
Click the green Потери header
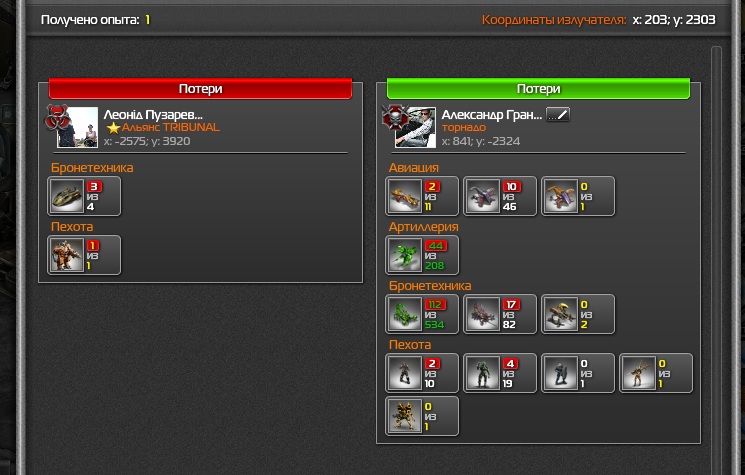pyautogui.click(x=538, y=89)
